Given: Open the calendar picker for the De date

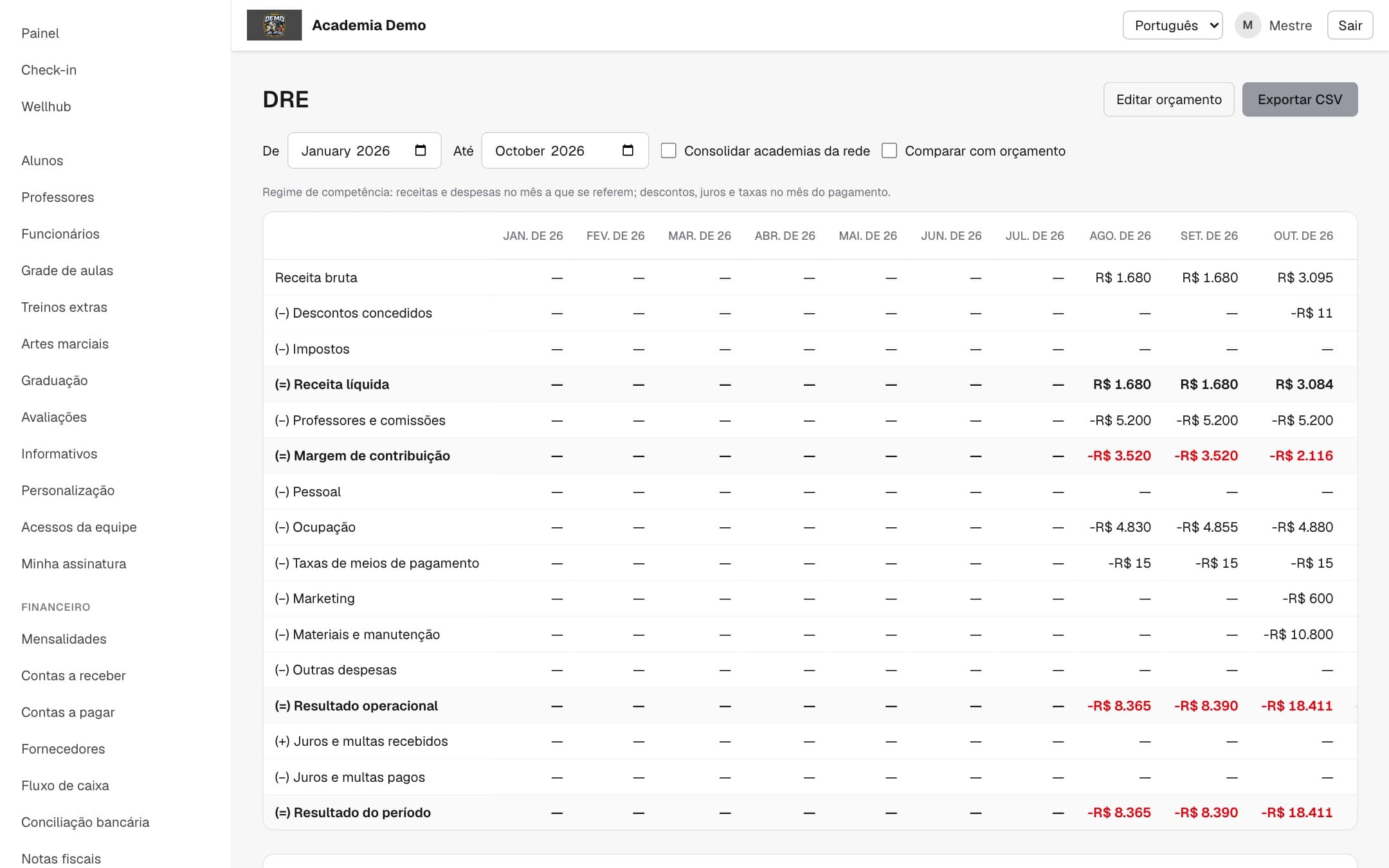Looking at the screenshot, I should 421,150.
